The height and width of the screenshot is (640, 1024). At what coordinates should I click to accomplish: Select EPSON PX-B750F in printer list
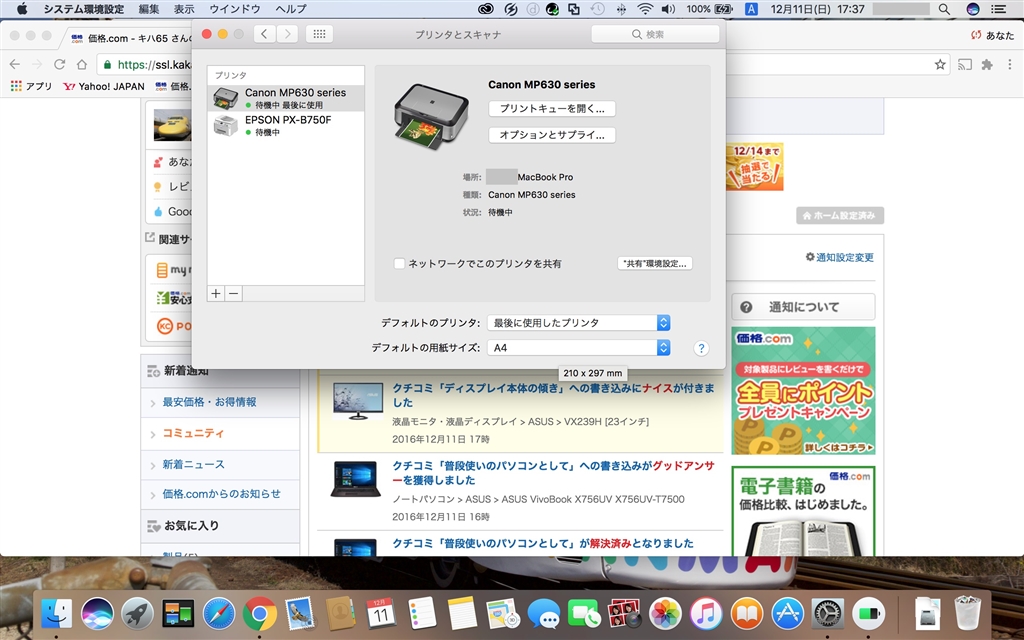287,125
